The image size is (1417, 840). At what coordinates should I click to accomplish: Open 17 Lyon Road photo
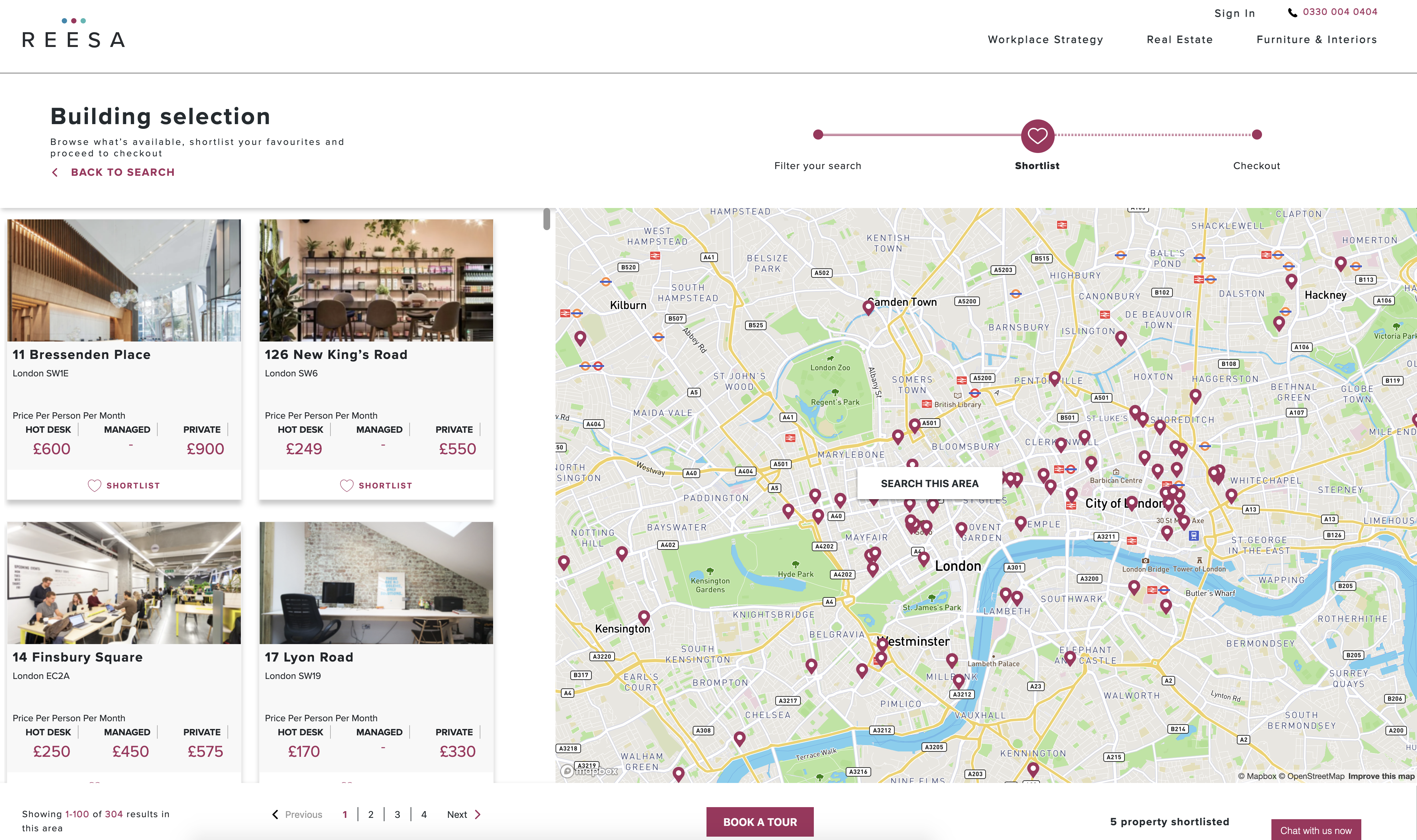pos(376,582)
